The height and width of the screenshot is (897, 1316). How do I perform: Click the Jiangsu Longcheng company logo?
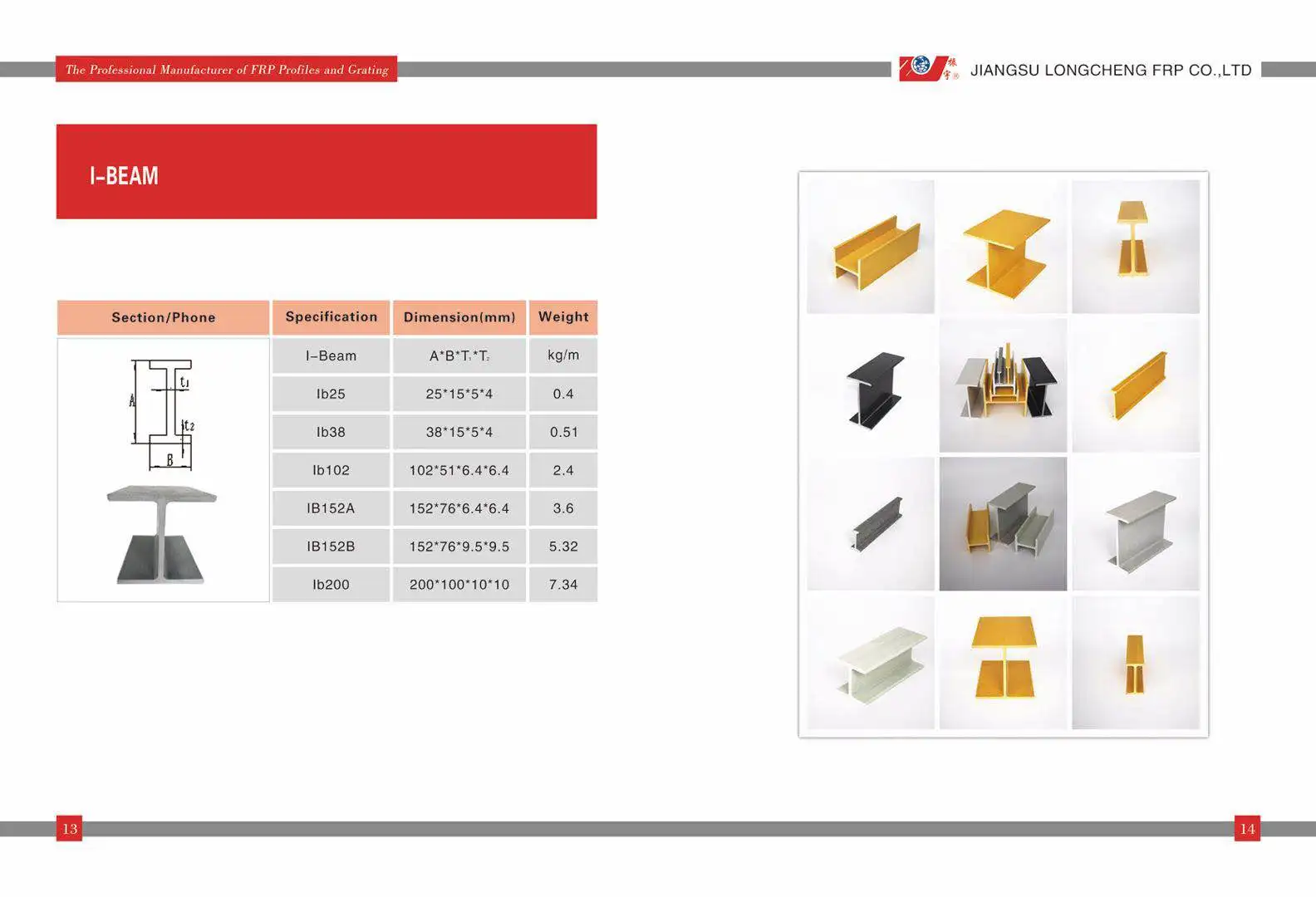coord(929,68)
